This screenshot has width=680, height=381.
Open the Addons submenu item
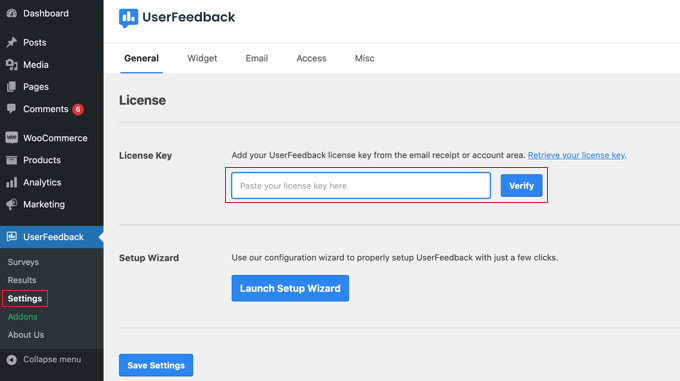pyautogui.click(x=23, y=316)
